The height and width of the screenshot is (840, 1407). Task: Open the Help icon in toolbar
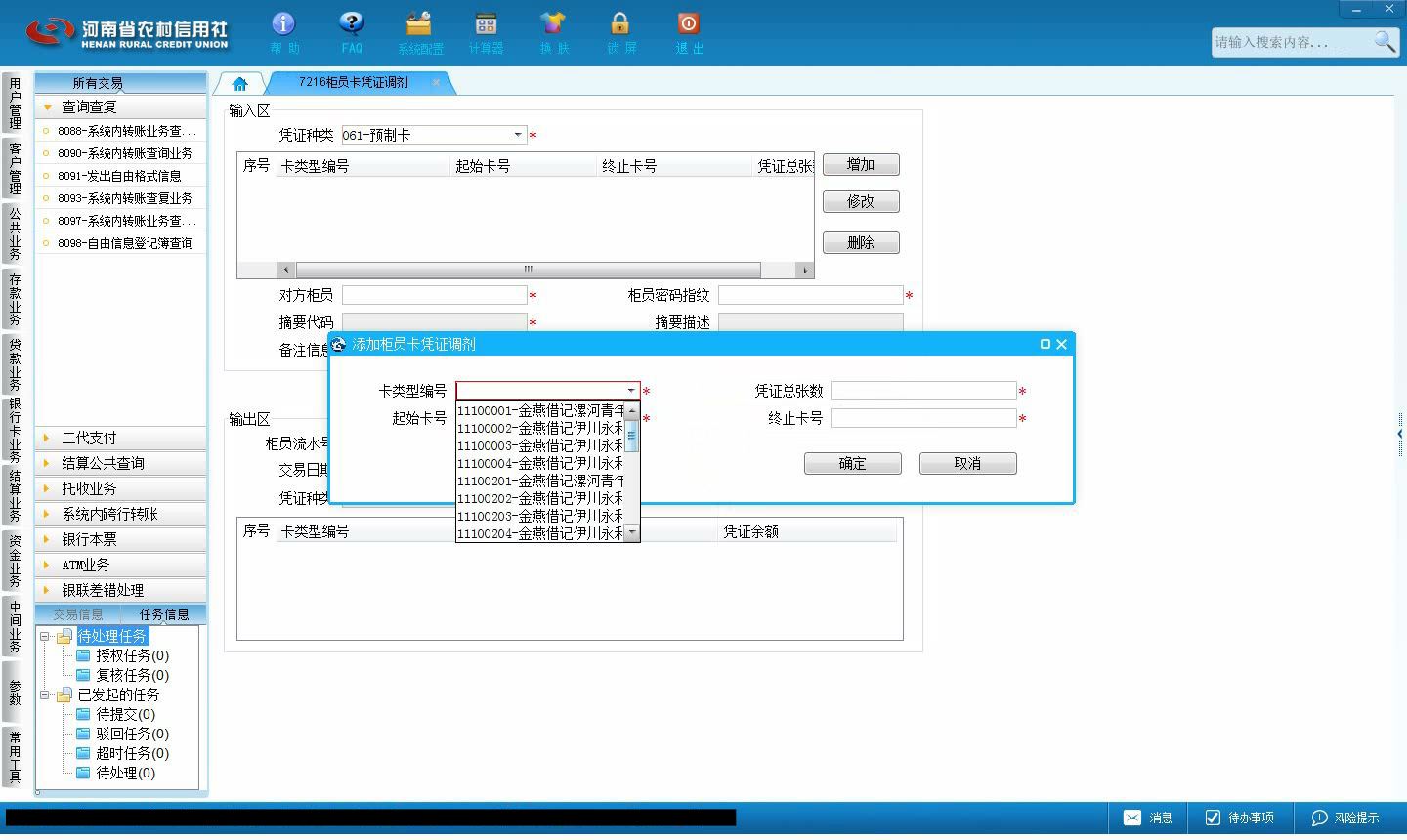[x=283, y=23]
